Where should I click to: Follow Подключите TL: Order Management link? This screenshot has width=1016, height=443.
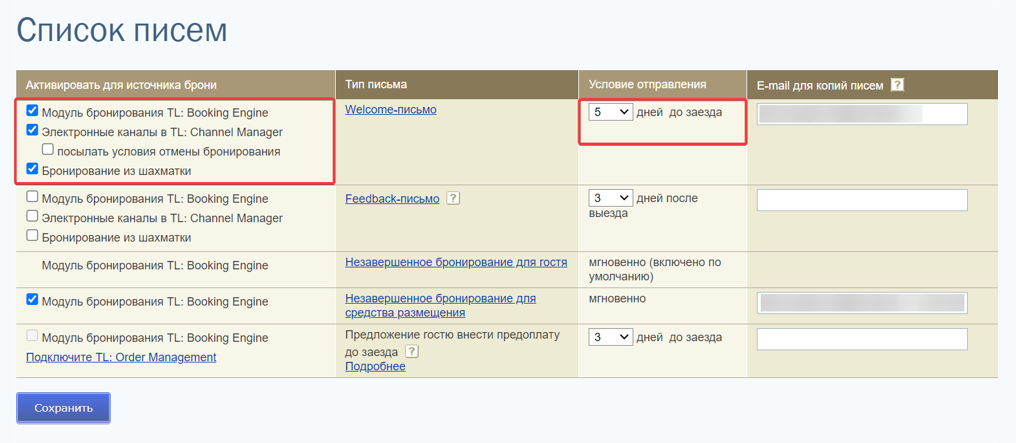coord(121,357)
